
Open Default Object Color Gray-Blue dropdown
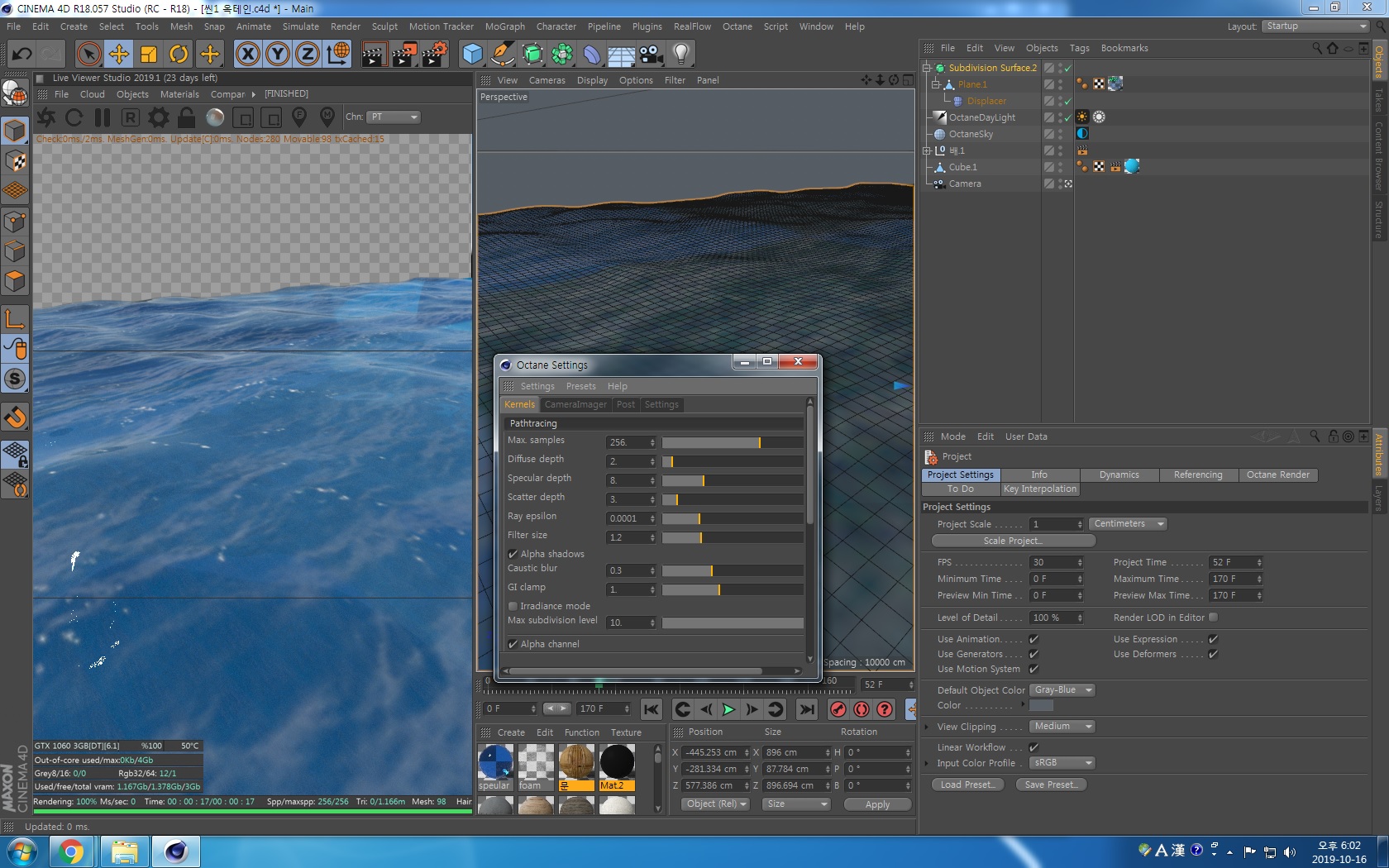click(1062, 690)
